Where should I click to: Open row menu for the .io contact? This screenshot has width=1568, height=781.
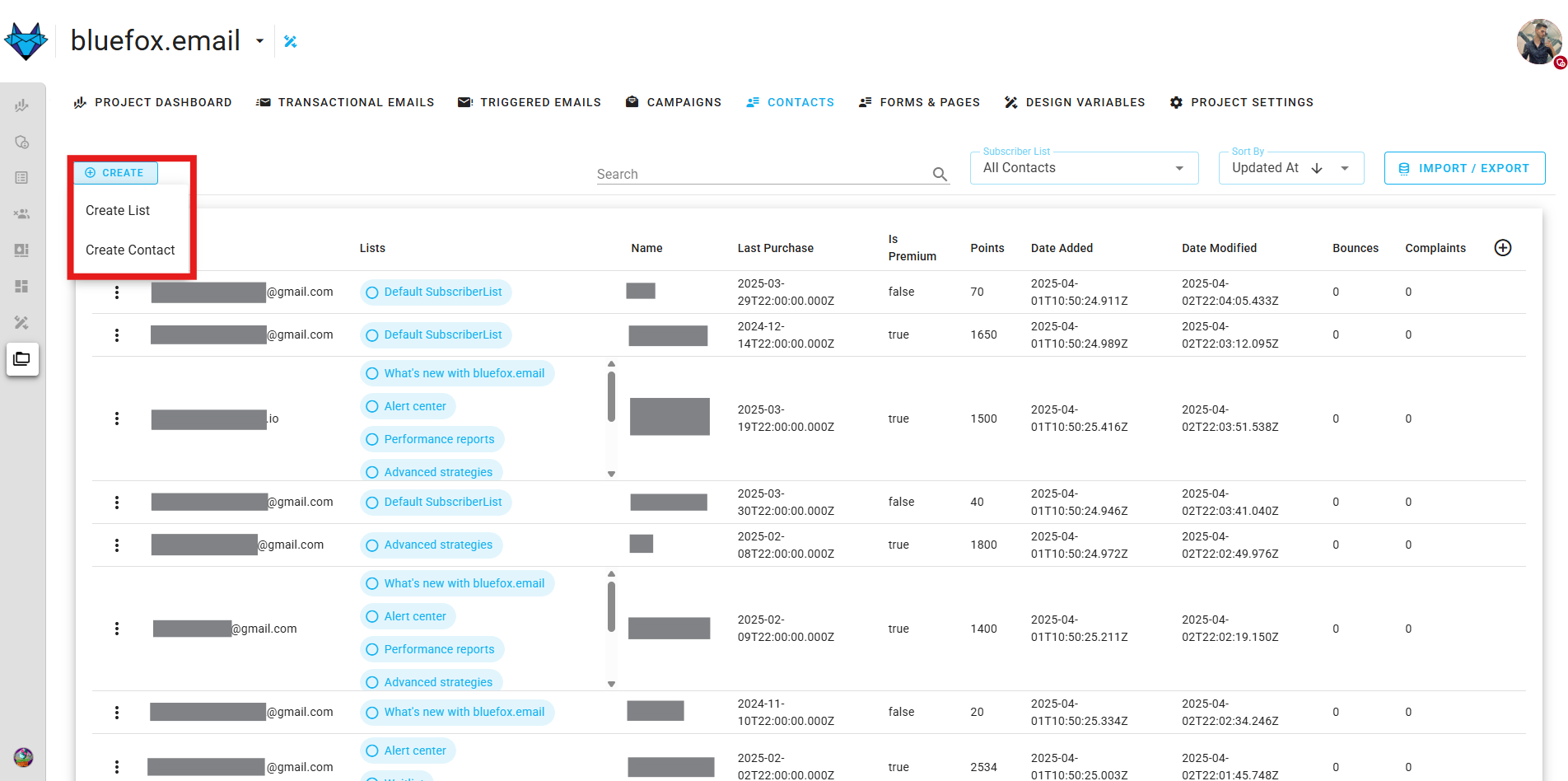117,419
